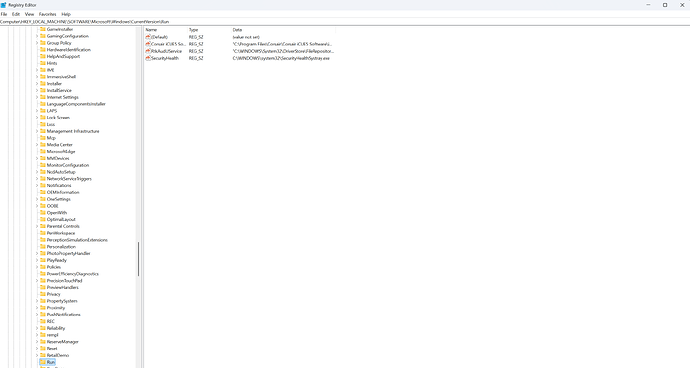Select the RtkAudUService value name
Image resolution: width=690 pixels, height=368 pixels.
click(x=166, y=51)
